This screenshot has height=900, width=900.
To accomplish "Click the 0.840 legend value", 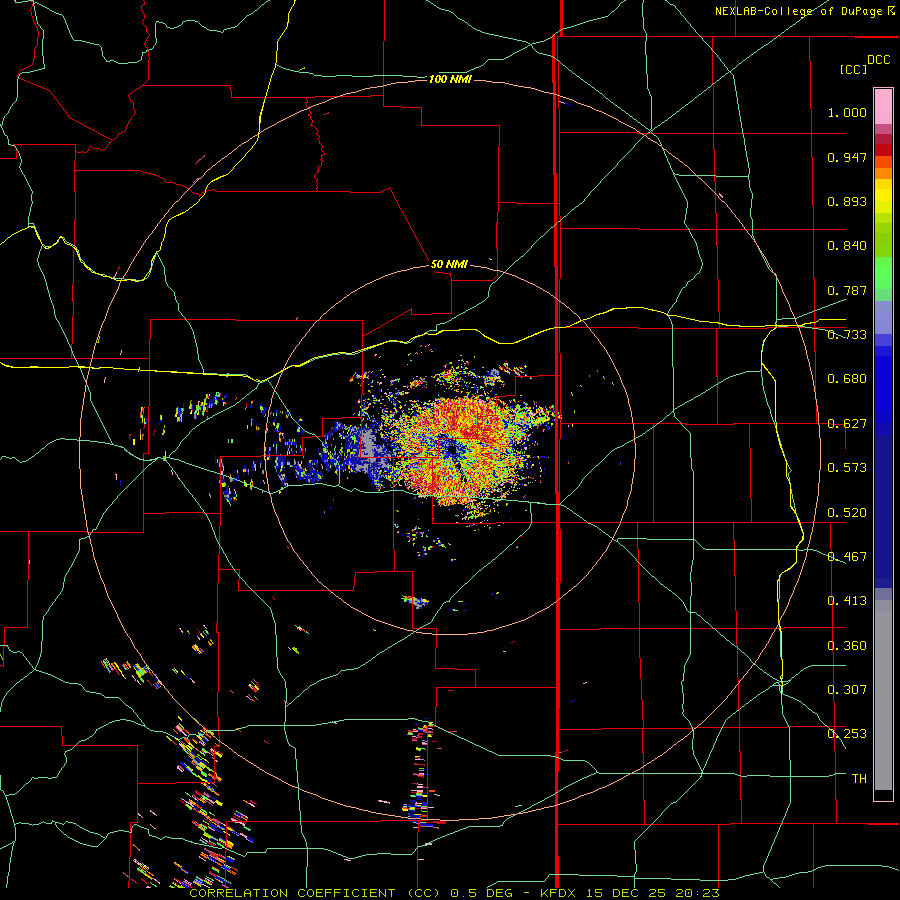I will click(847, 246).
